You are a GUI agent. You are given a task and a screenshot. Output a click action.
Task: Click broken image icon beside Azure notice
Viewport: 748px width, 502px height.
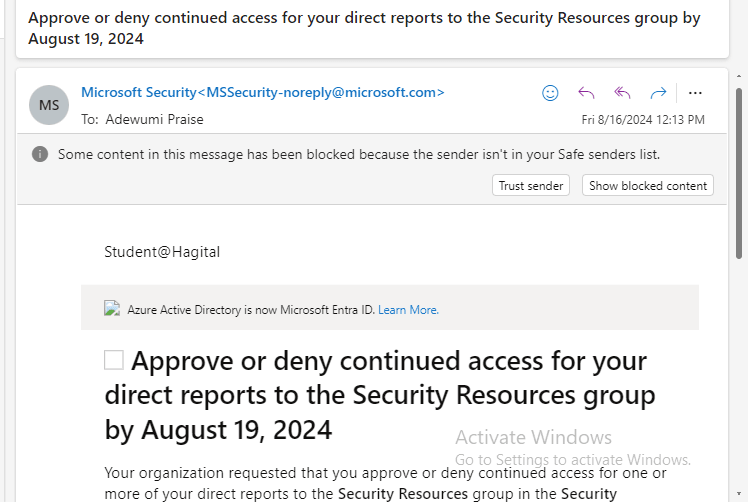pyautogui.click(x=112, y=309)
